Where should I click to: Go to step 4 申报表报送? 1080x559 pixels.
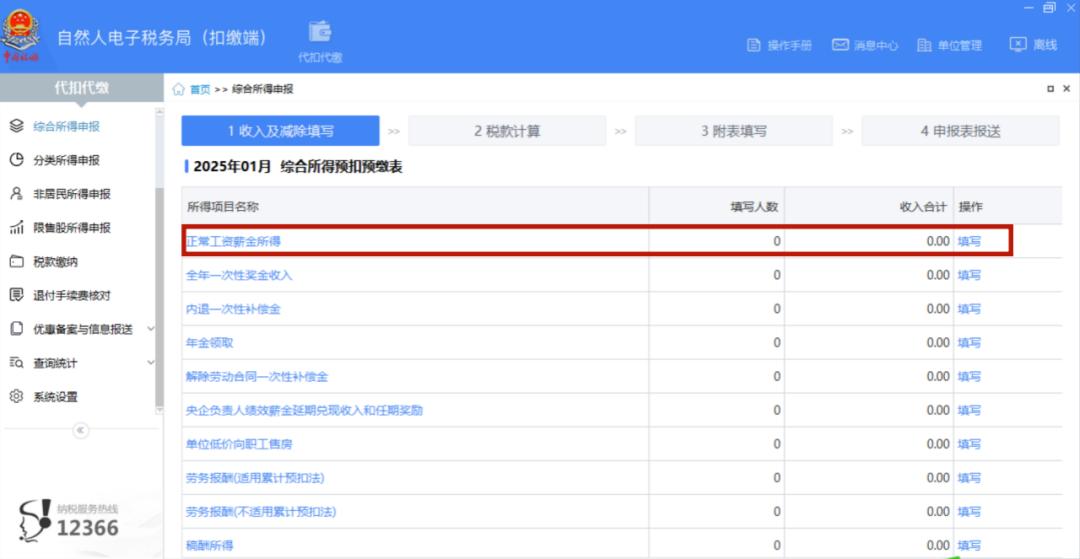[x=960, y=131]
